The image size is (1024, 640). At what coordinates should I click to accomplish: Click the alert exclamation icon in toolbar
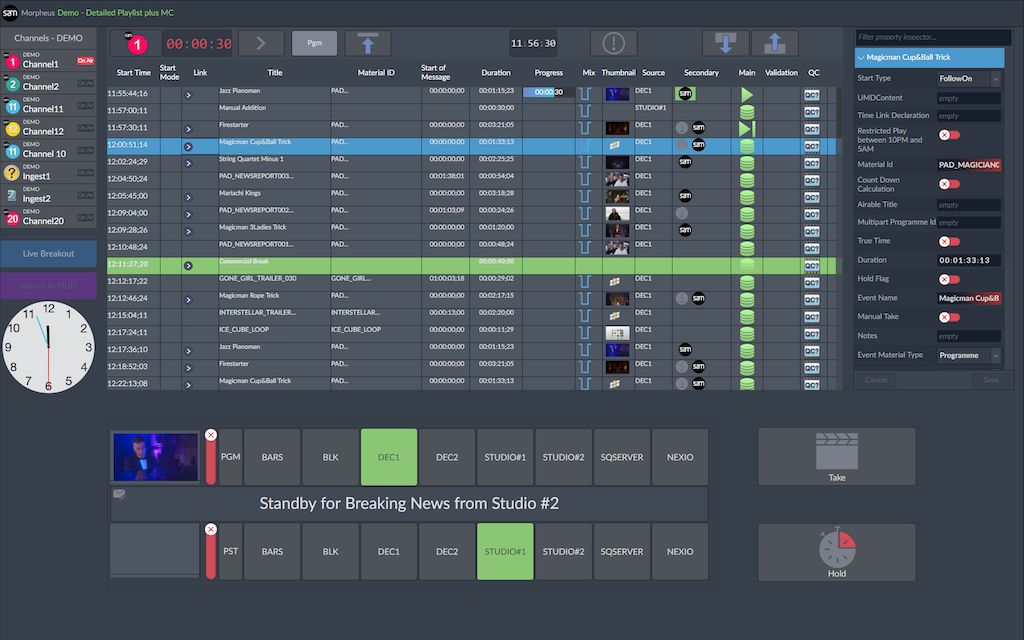613,43
